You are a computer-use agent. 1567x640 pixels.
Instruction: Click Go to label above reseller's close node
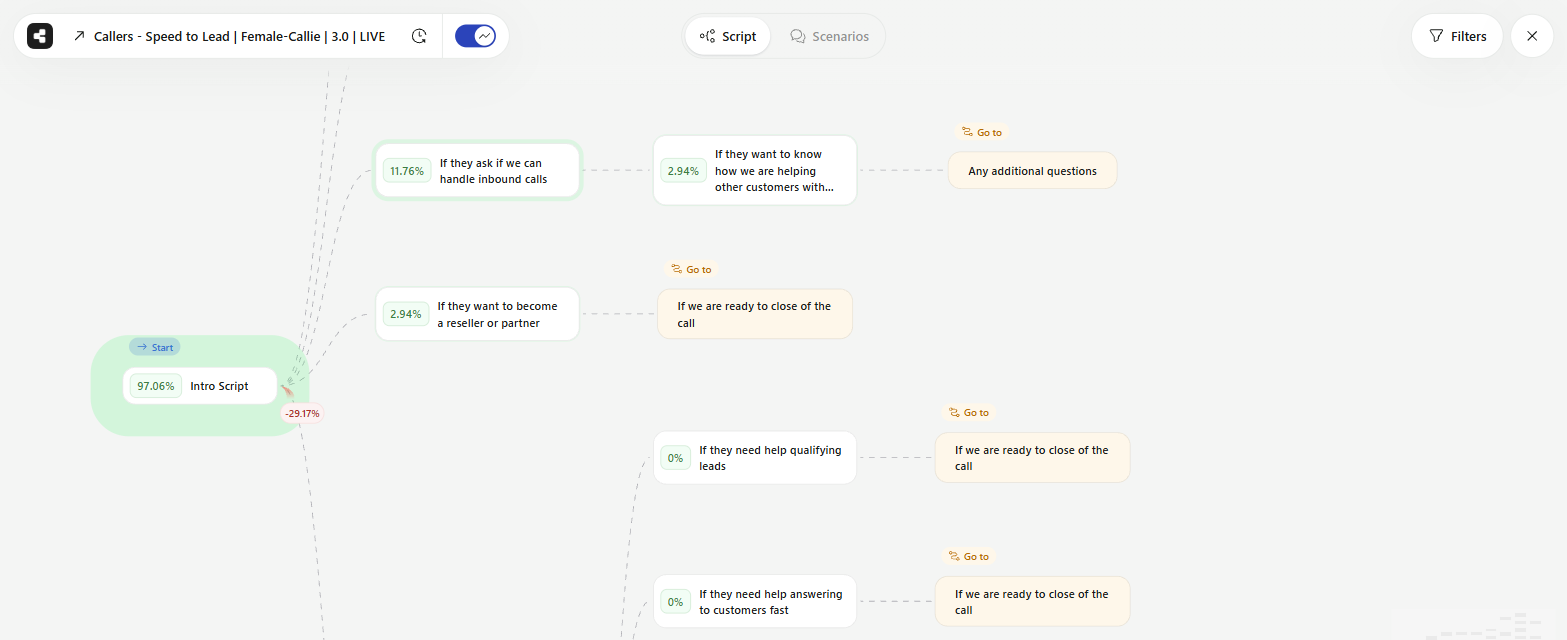691,269
